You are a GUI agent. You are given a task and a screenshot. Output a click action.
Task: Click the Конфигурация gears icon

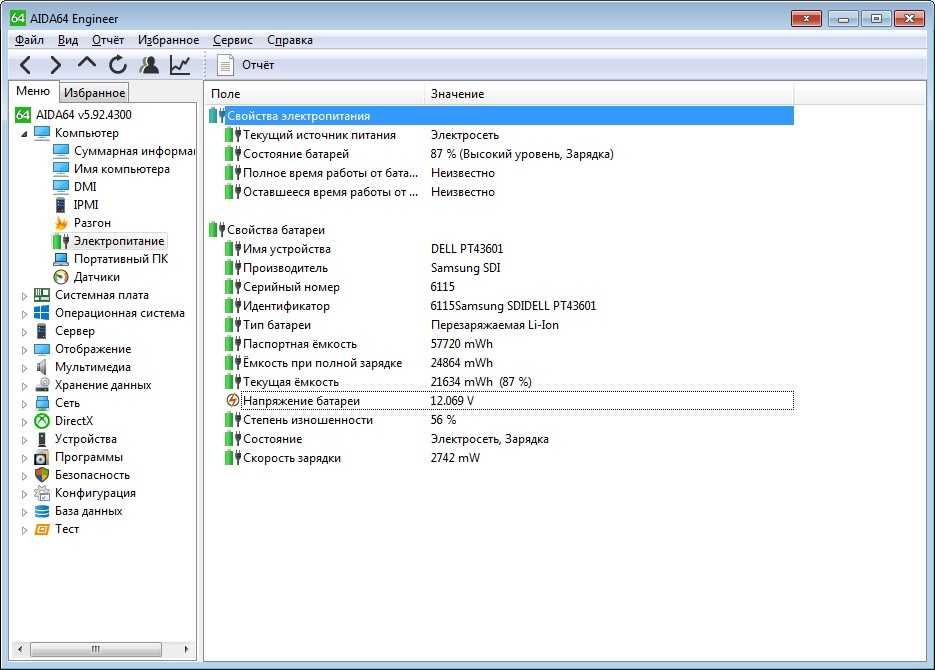[42, 493]
